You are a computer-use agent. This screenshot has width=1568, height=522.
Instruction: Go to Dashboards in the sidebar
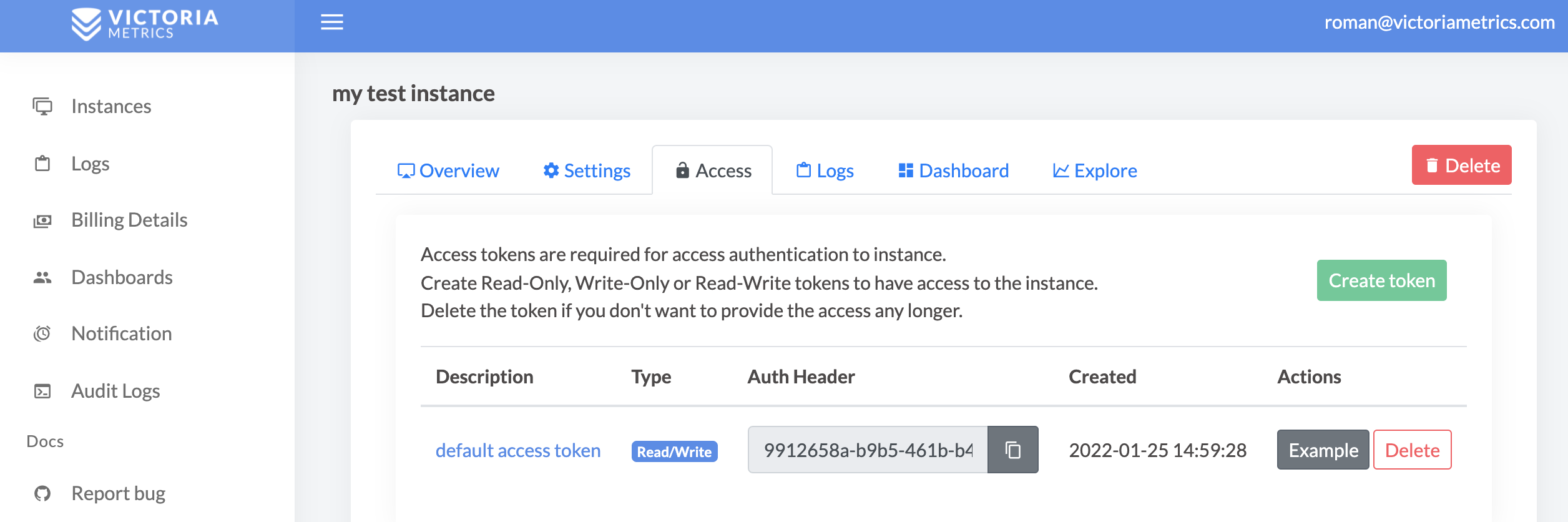(122, 277)
